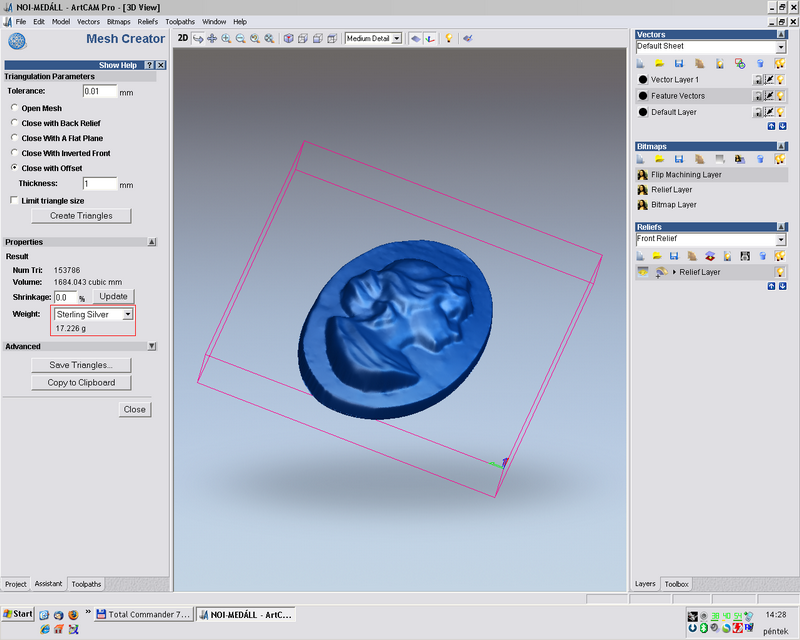Toggle visibility of Vector Layer 1
This screenshot has width=800, height=640.
pyautogui.click(x=782, y=80)
